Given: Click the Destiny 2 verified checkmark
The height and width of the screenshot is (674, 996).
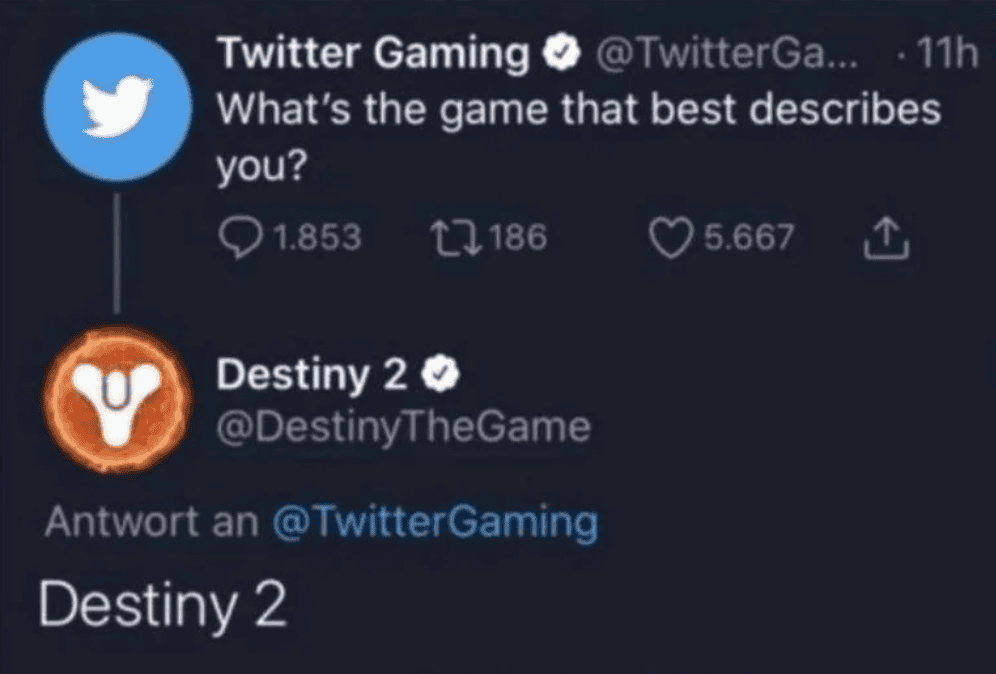Looking at the screenshot, I should pos(441,376).
